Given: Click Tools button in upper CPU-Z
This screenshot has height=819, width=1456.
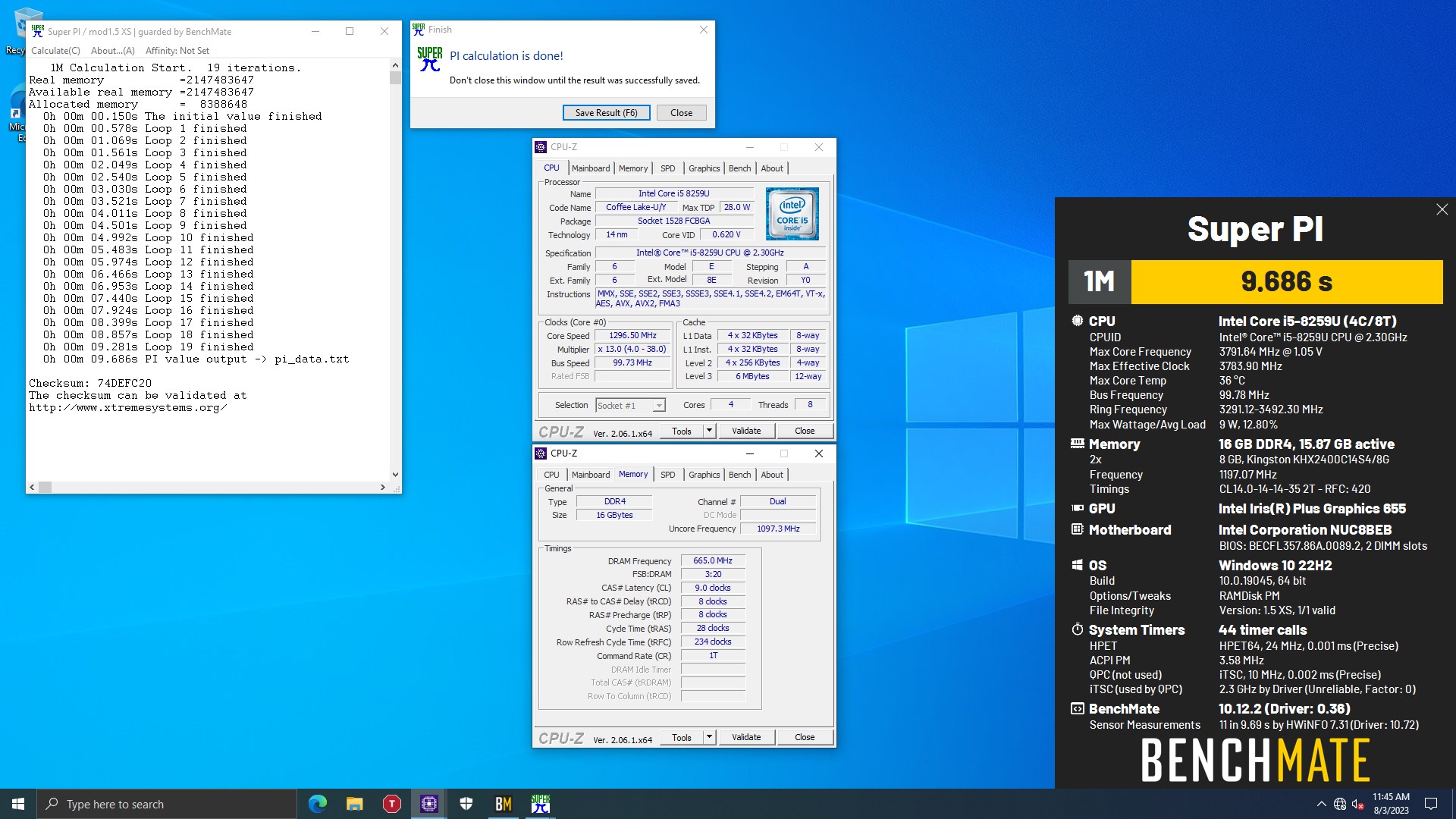Looking at the screenshot, I should 681,431.
